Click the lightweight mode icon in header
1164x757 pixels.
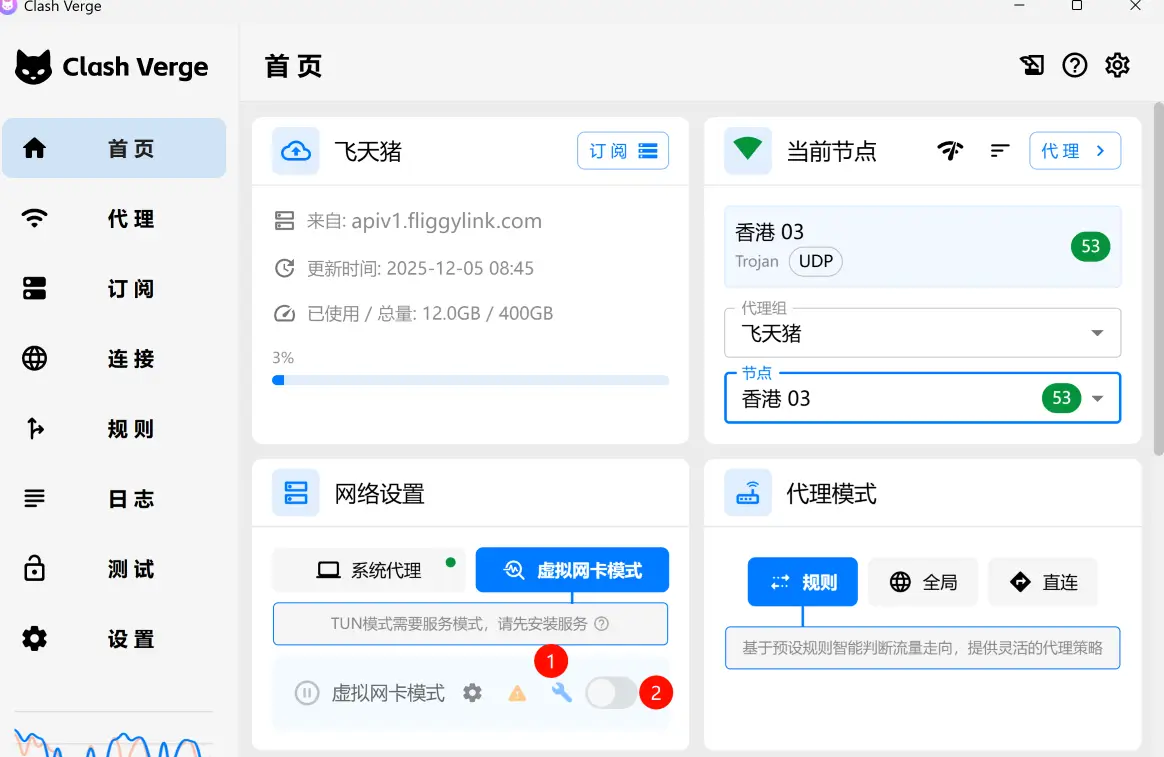click(x=1032, y=66)
